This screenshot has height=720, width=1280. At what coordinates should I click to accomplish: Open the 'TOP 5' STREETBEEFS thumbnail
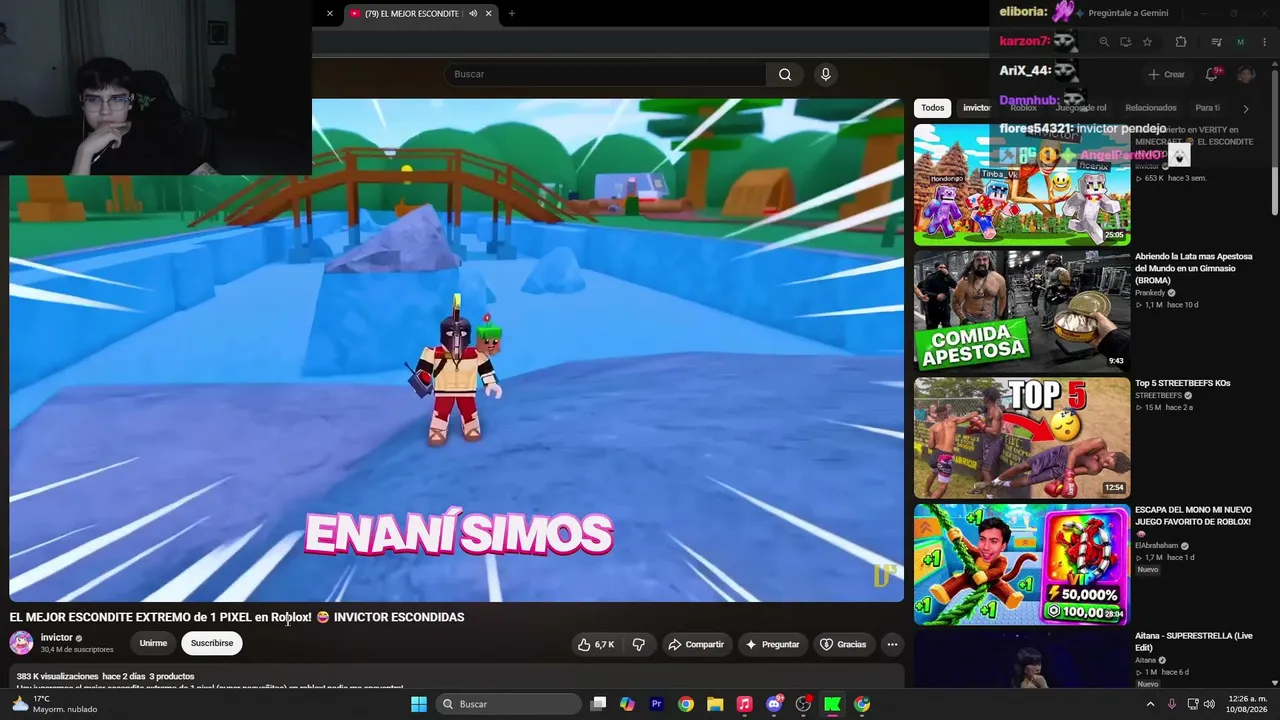coord(1022,438)
